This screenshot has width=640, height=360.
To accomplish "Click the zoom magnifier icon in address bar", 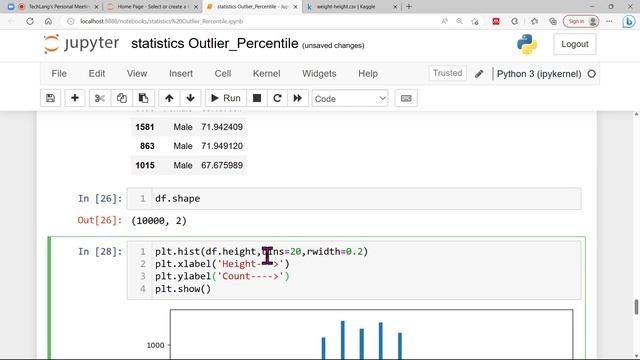I will (459, 21).
